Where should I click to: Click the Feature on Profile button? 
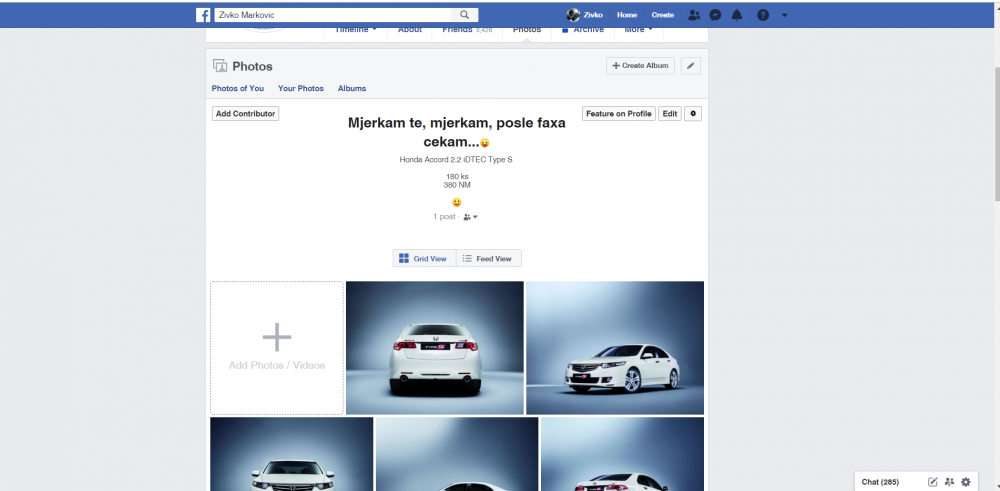tap(619, 114)
